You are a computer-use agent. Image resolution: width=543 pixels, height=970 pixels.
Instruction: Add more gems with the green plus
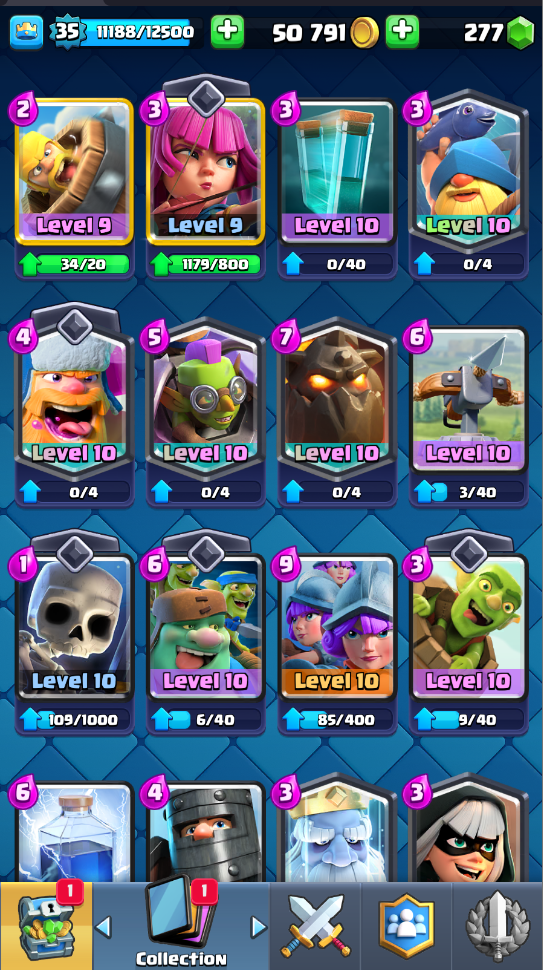coord(402,32)
